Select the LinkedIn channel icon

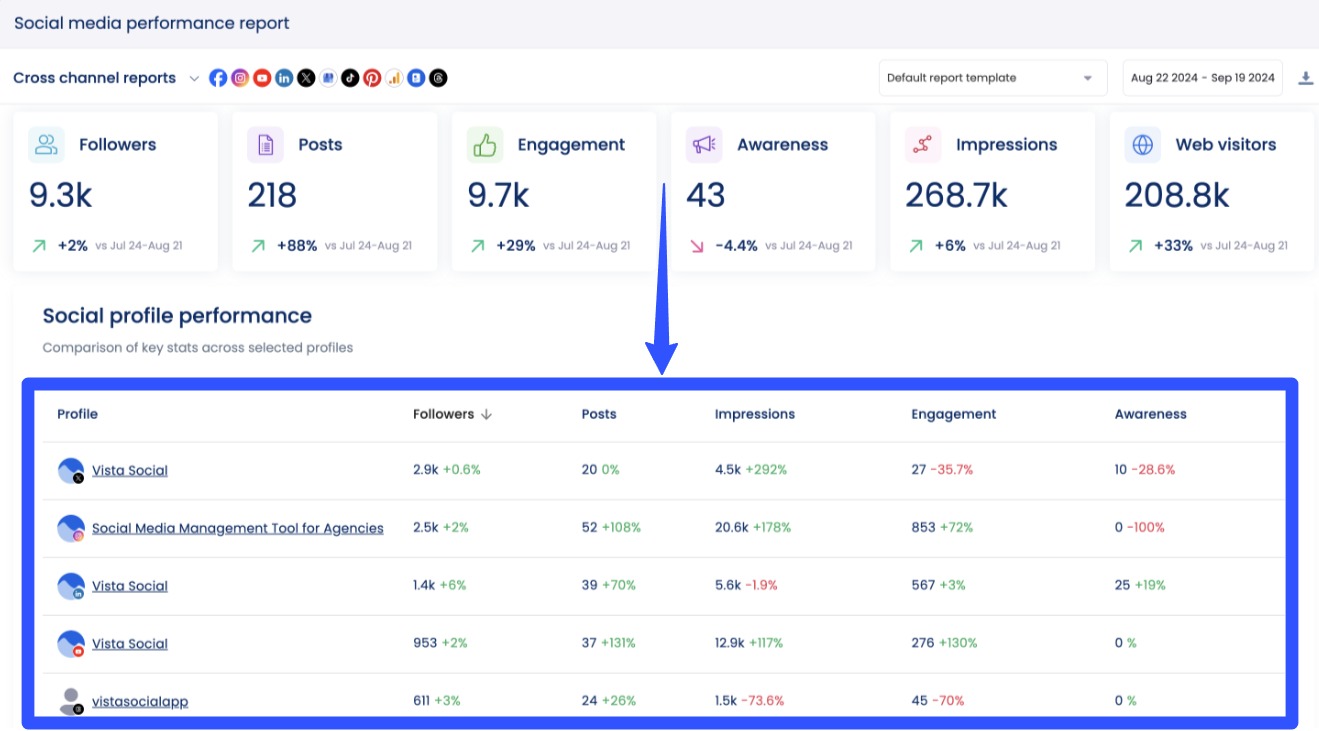tap(284, 78)
